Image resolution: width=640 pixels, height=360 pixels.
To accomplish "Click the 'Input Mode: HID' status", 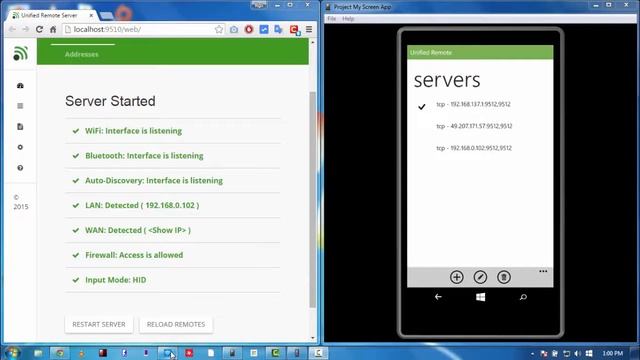I will 116,280.
